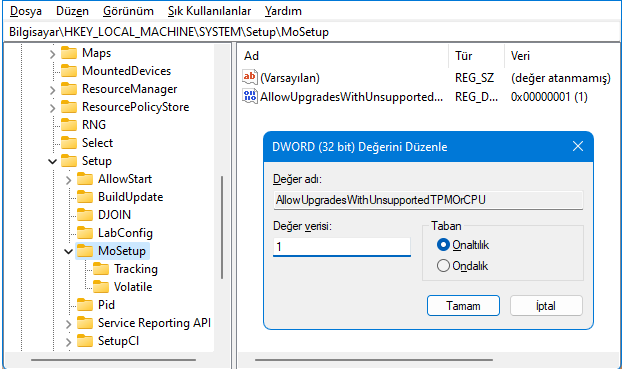This screenshot has width=622, height=369.
Task: Select the AllowUpgradesWithUnsupported... value name
Action: coord(351,97)
